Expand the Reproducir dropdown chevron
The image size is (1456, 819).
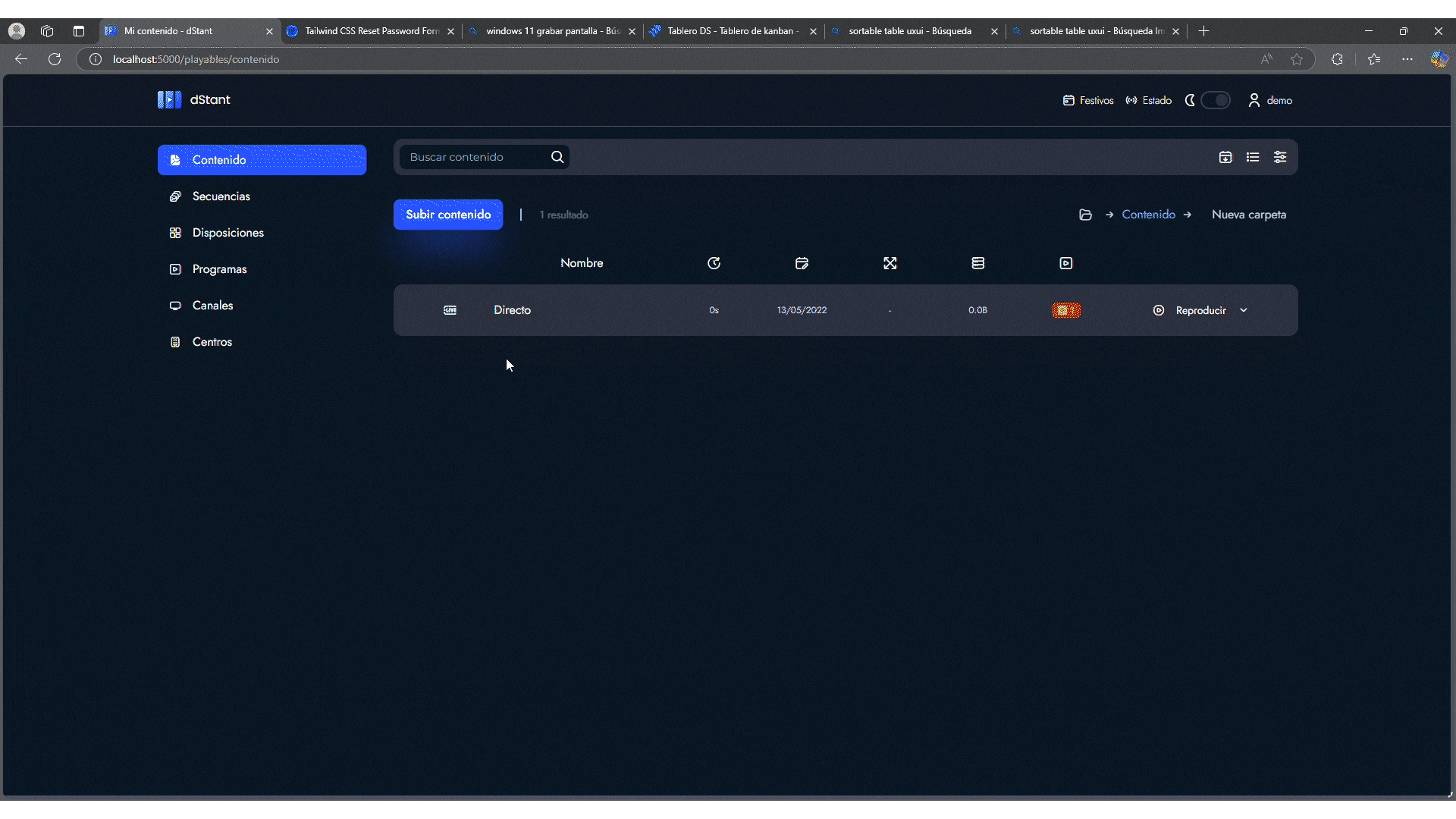[x=1244, y=310]
